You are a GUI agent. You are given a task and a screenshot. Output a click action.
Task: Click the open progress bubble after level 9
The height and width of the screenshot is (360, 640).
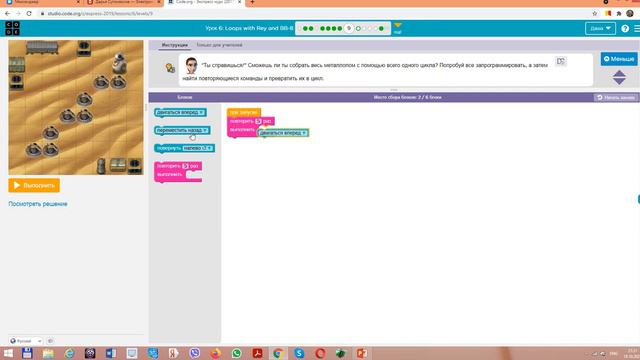358,29
